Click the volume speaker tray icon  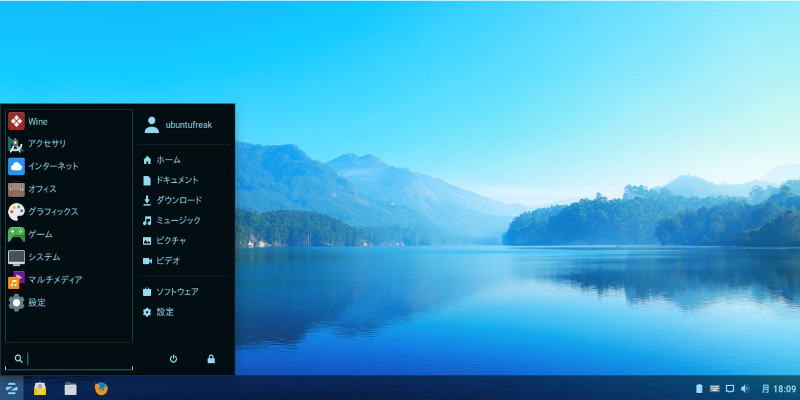(745, 389)
